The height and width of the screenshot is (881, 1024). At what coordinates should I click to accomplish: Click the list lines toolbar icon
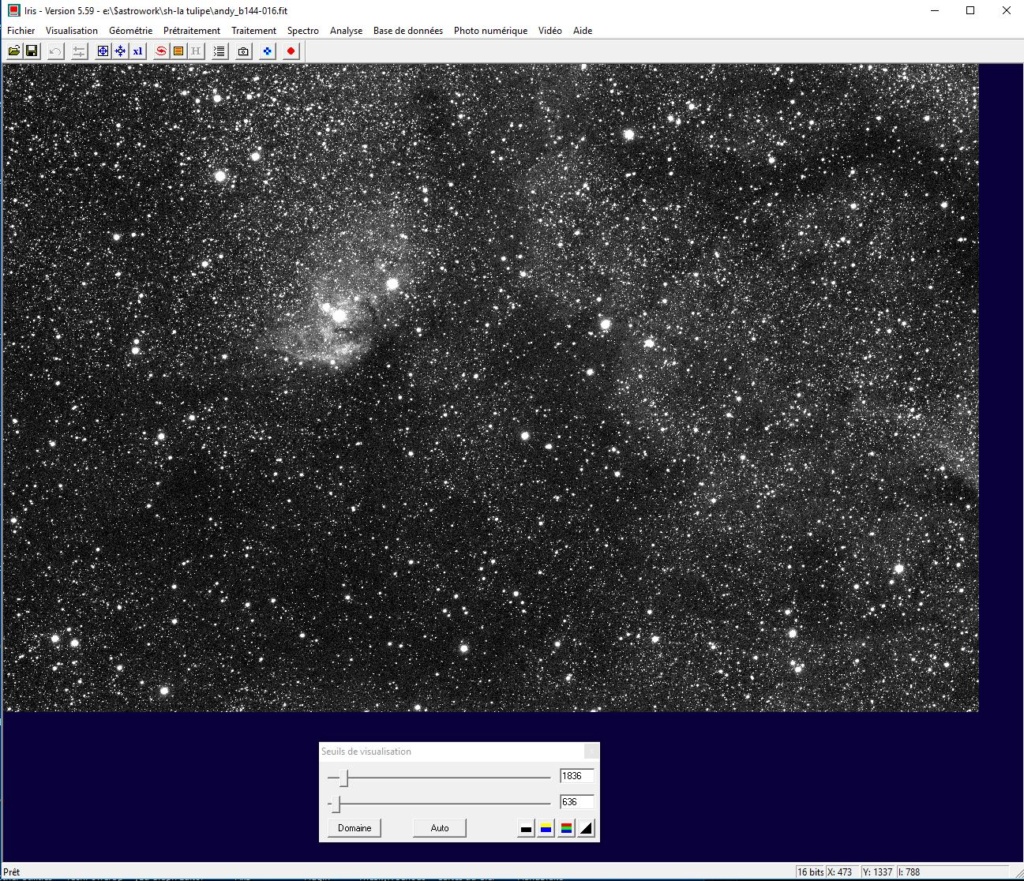(x=219, y=51)
